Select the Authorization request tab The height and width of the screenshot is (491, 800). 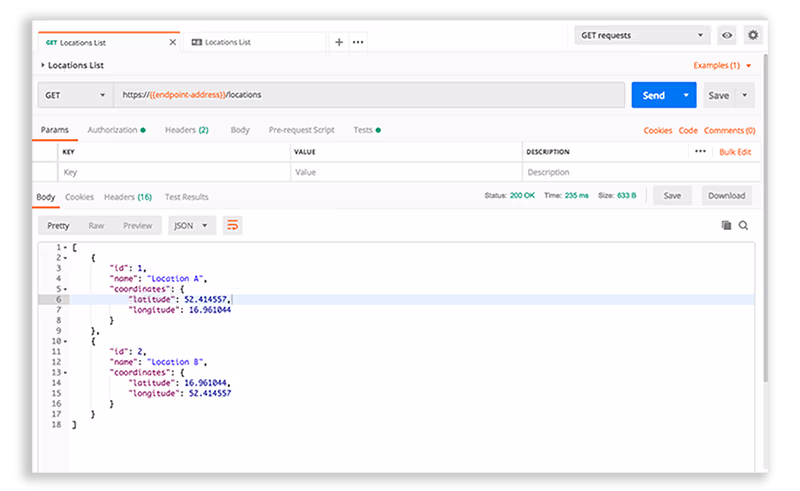tap(116, 130)
